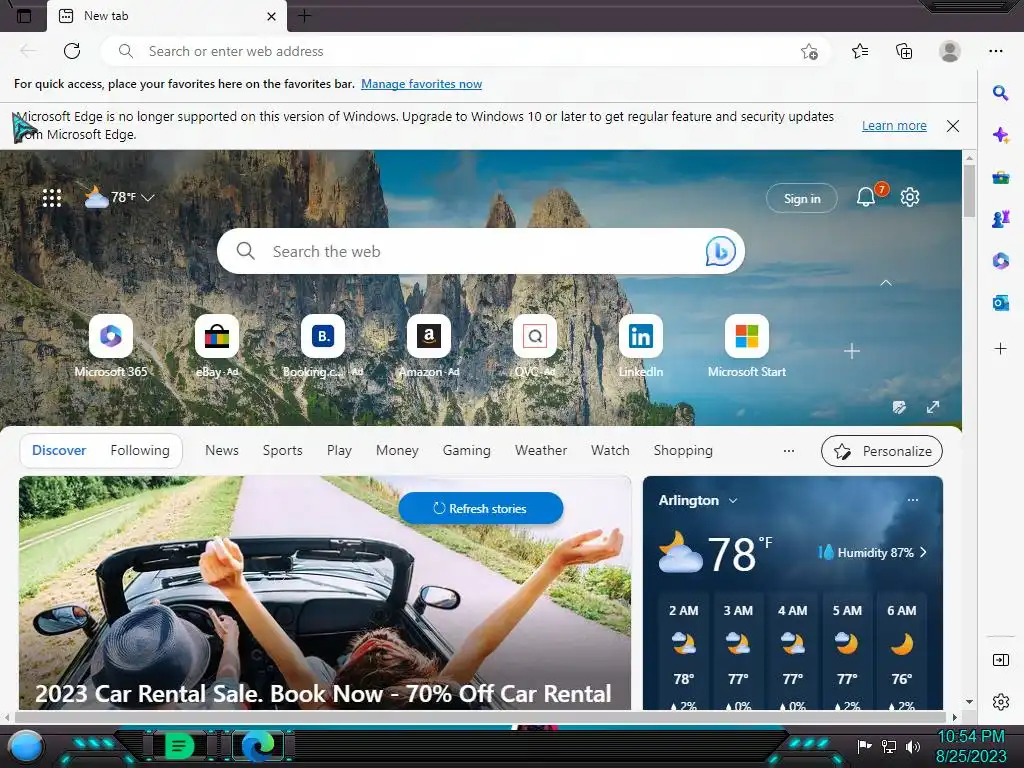The height and width of the screenshot is (768, 1024).
Task: Open the sidebar Tools briefcase icon
Action: 1000,178
